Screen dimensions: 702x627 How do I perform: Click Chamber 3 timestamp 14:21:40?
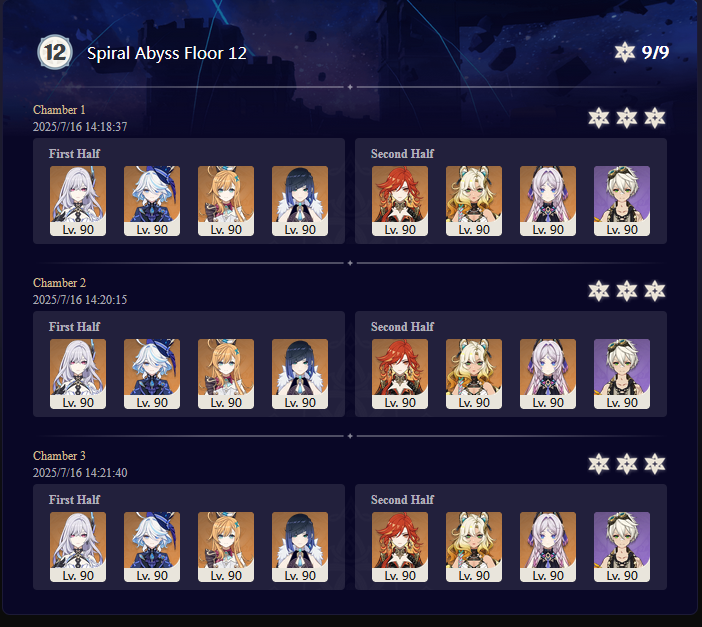(80, 472)
